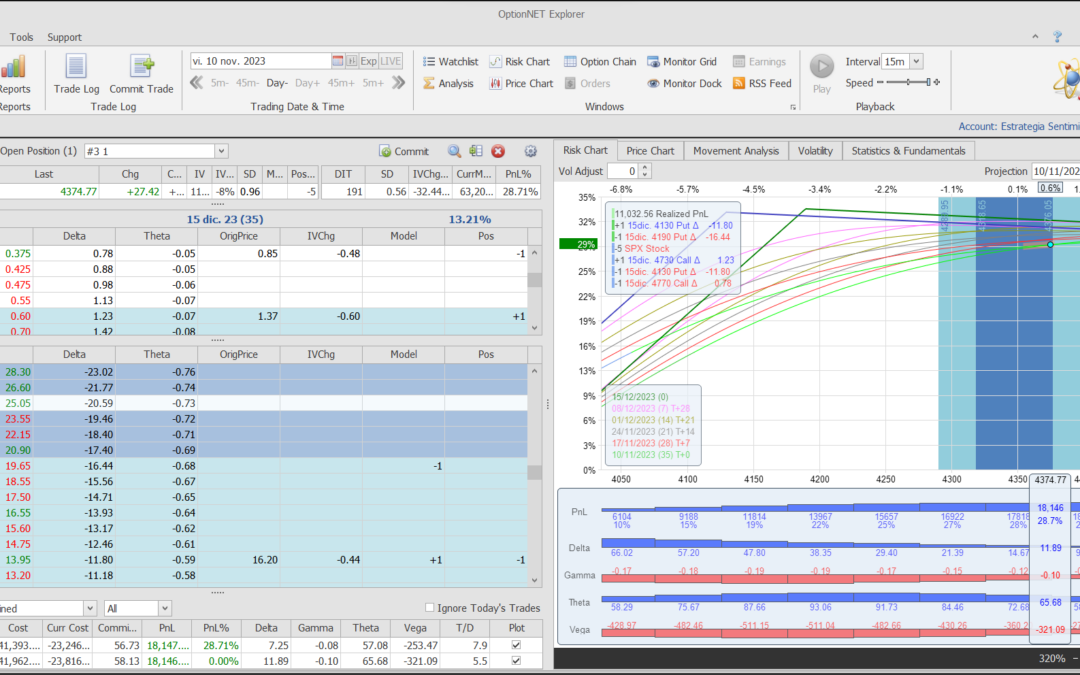Enable Ignore Today's Trades checkbox
This screenshot has height=675, width=1080.
(430, 608)
